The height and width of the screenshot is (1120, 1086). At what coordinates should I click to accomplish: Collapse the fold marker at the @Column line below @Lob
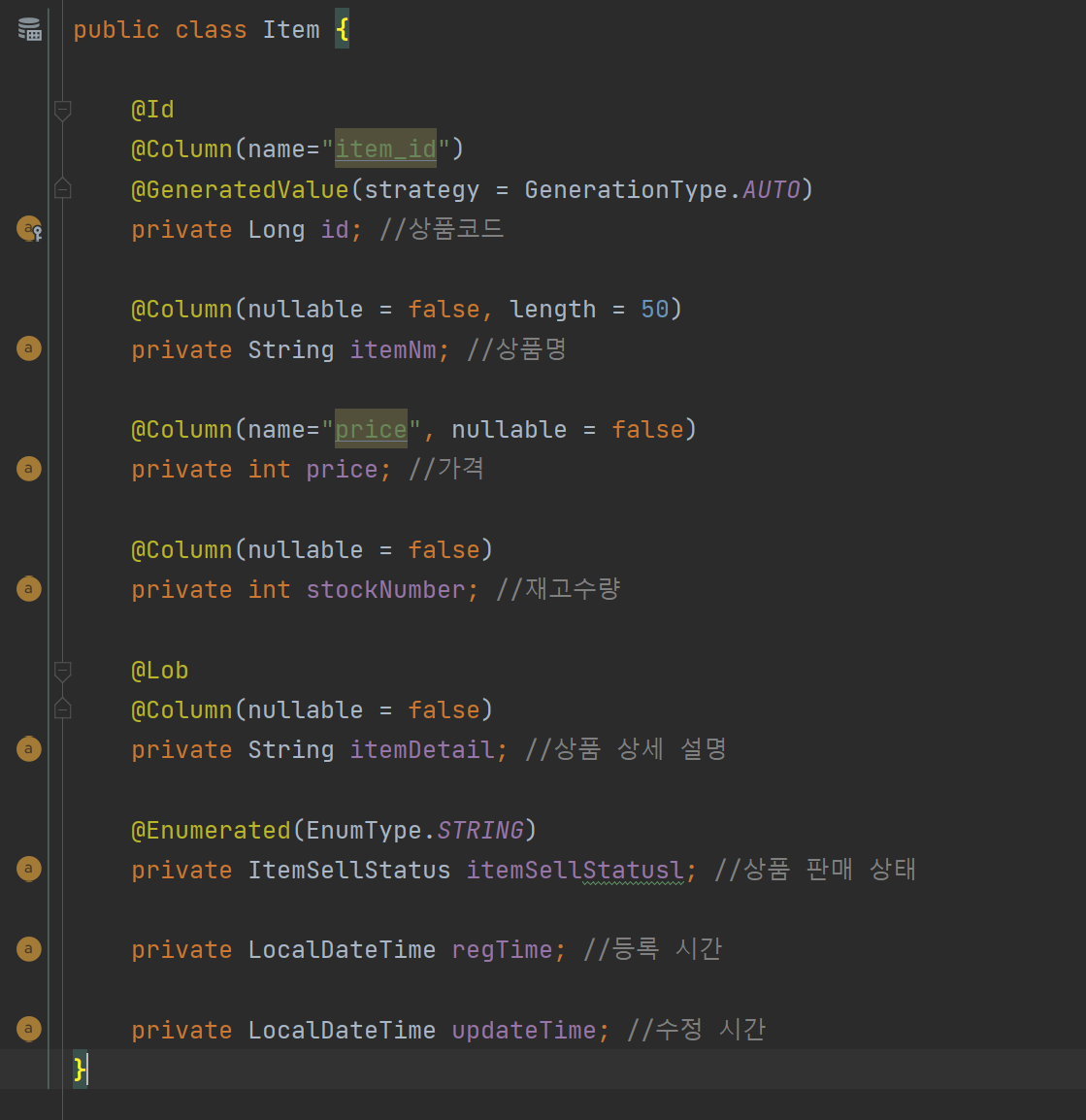(62, 708)
